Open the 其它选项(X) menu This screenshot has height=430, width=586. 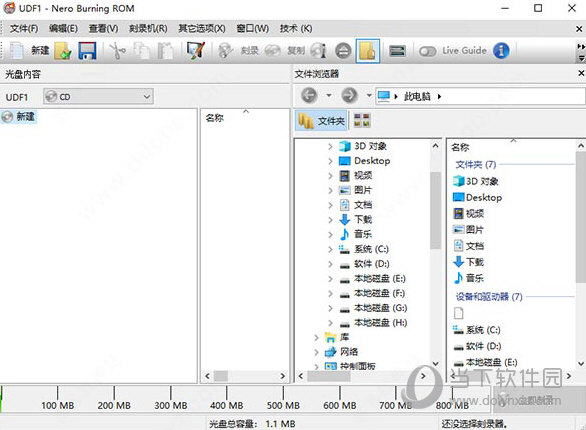202,28
